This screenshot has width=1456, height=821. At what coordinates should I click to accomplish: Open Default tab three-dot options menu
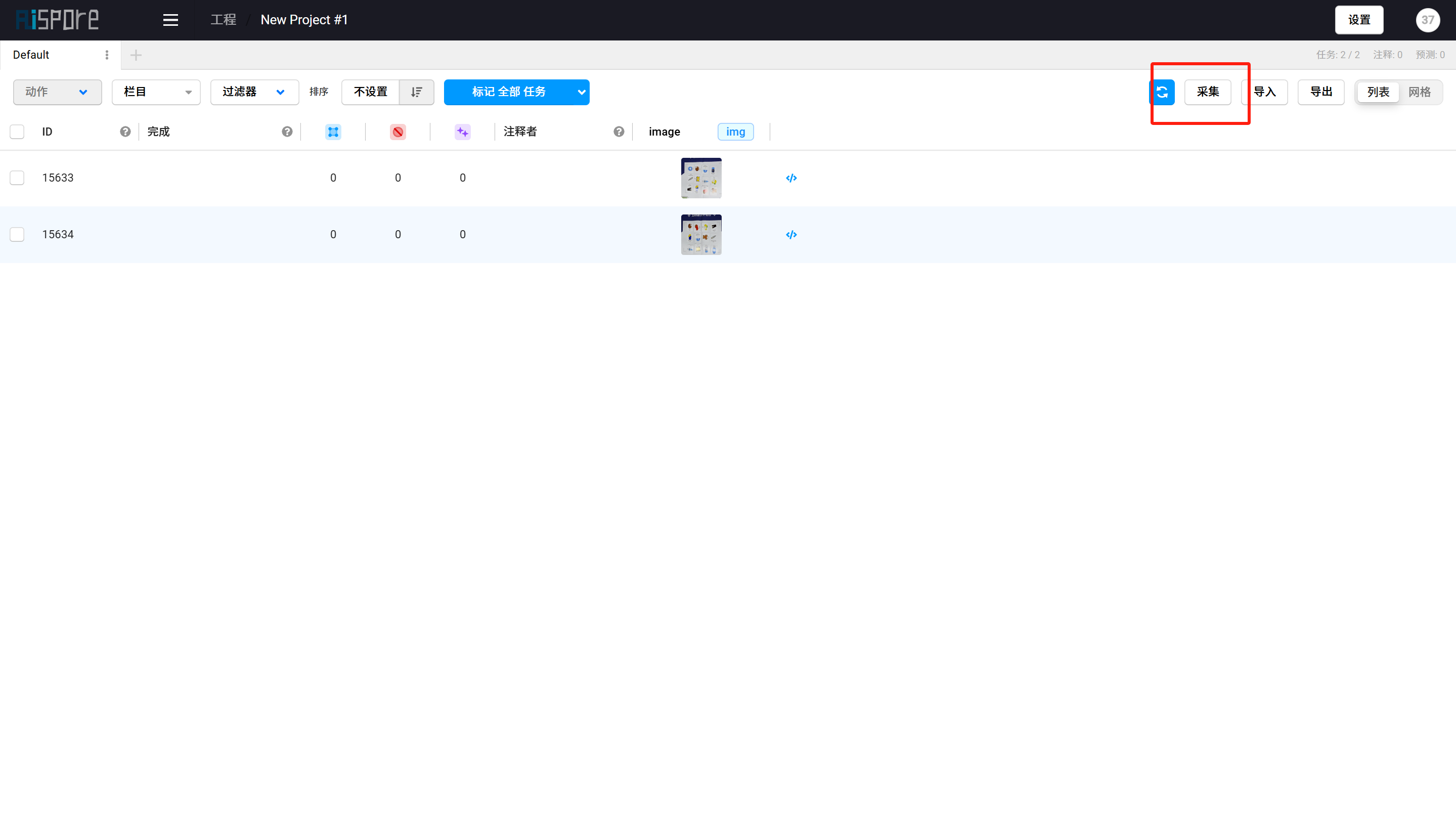pyautogui.click(x=107, y=55)
